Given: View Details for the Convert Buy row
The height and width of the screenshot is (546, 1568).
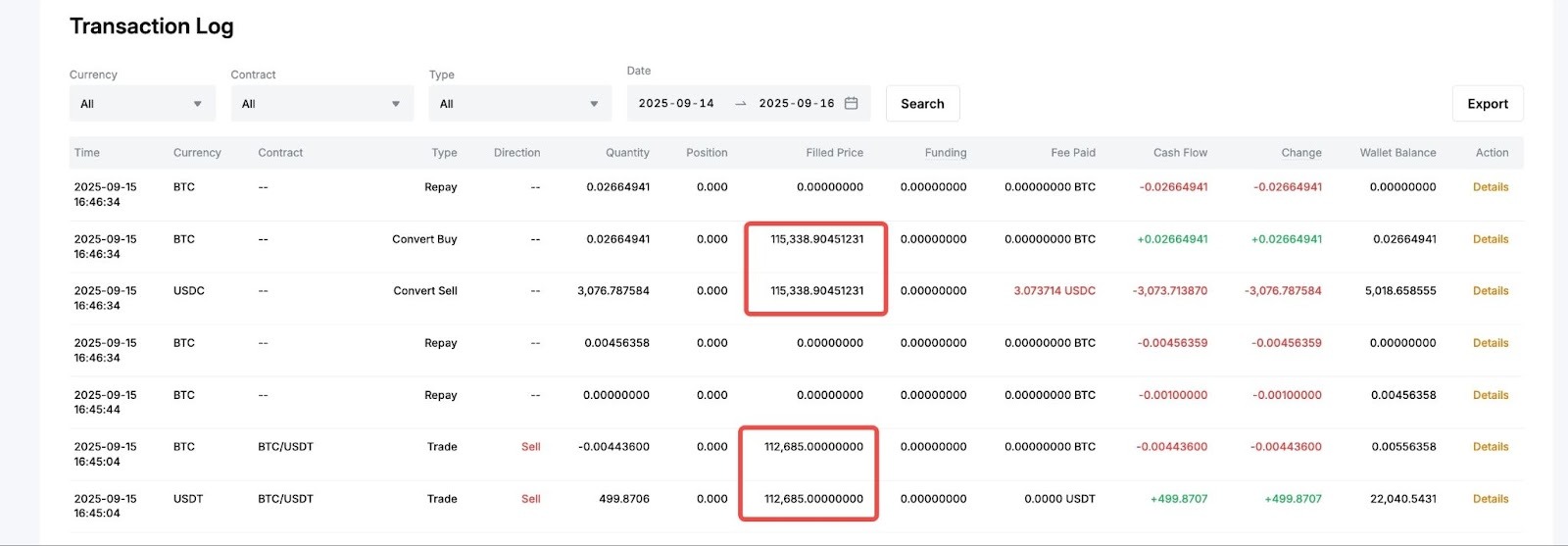Looking at the screenshot, I should click(x=1490, y=239).
